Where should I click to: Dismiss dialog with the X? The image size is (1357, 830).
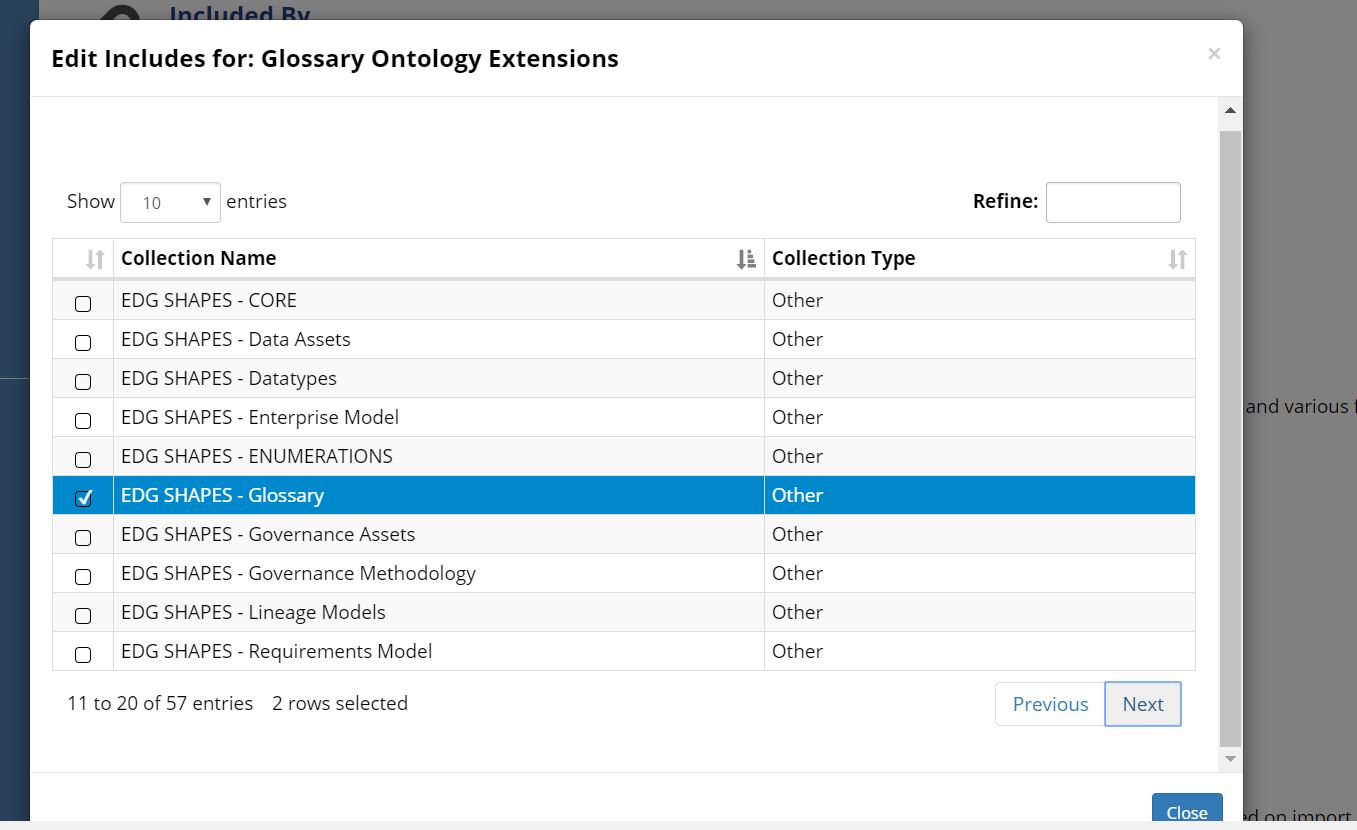(x=1214, y=54)
